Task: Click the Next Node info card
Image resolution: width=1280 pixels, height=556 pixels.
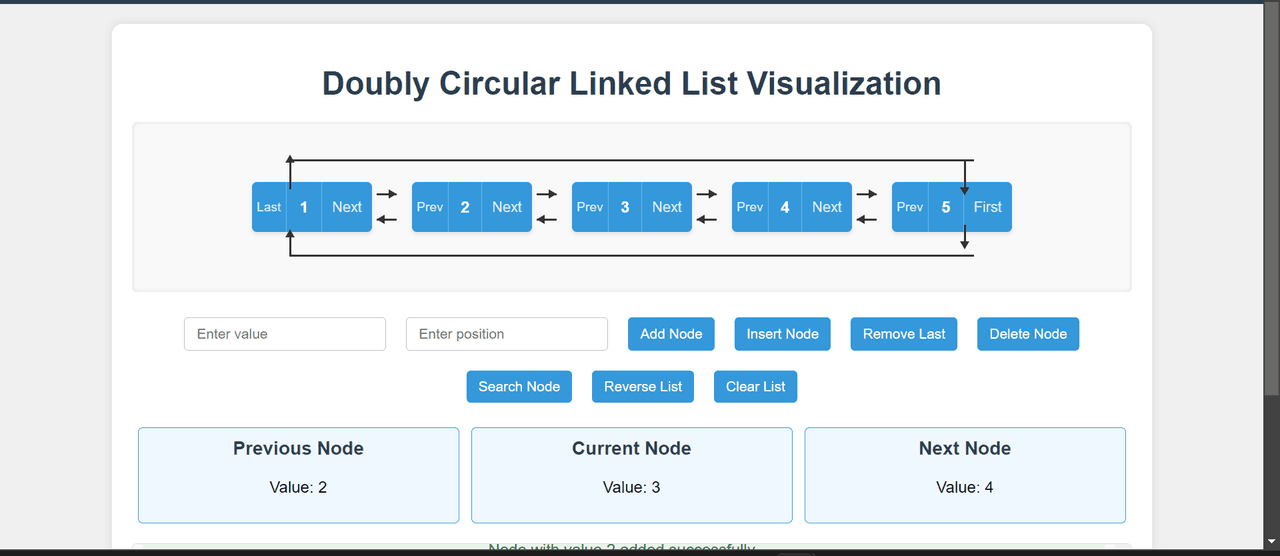Action: pyautogui.click(x=965, y=475)
